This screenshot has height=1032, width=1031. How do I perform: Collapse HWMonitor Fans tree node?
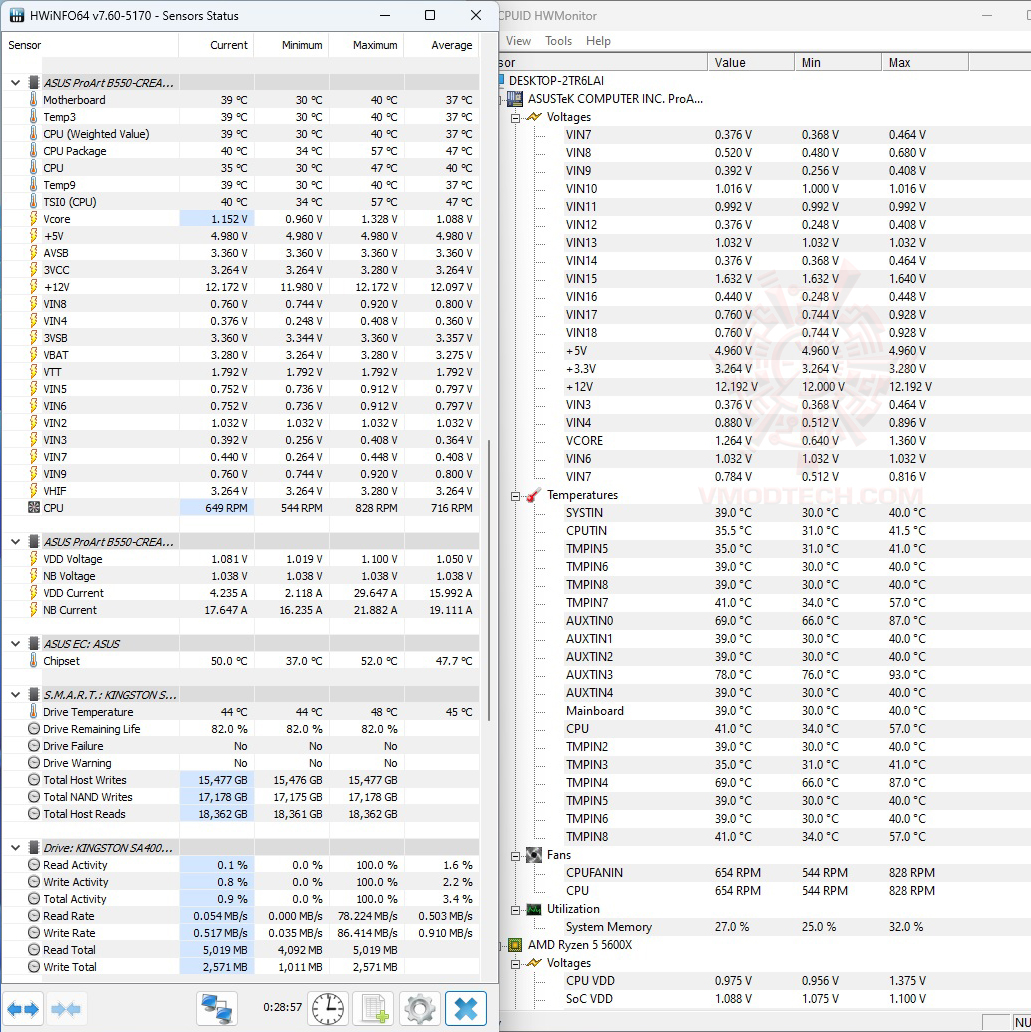(x=516, y=856)
